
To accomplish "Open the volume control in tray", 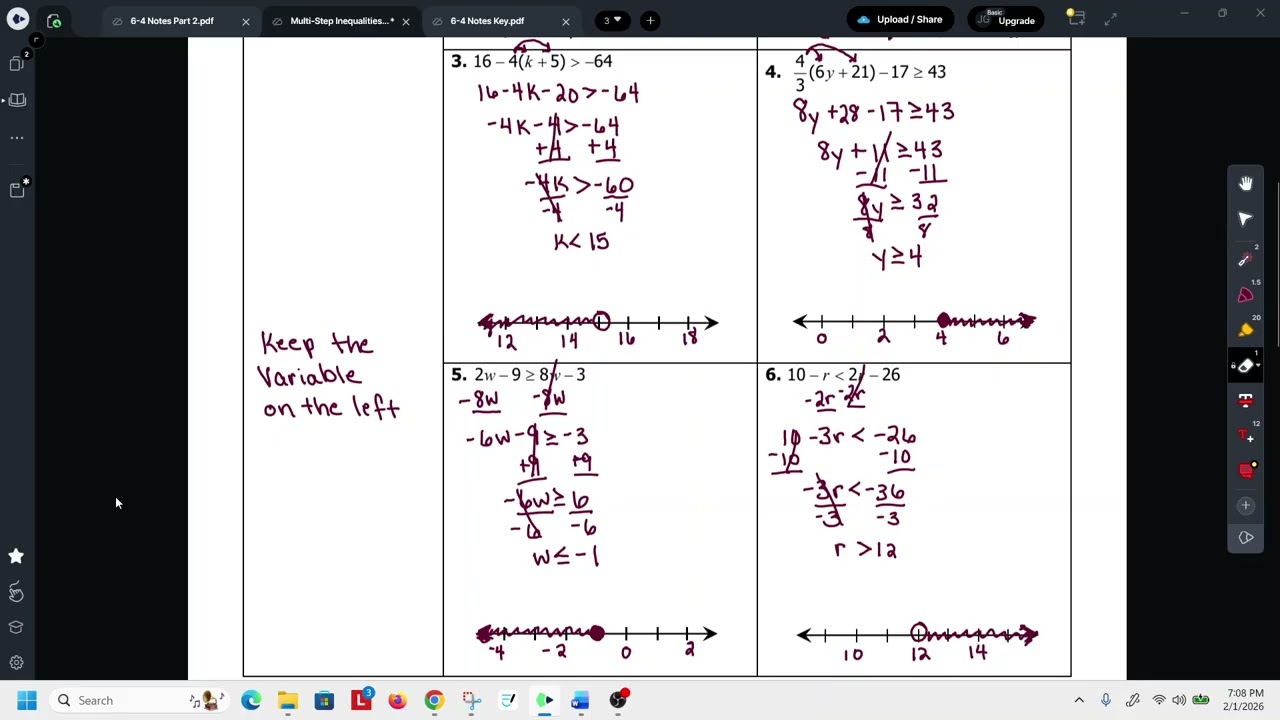I will (1180, 700).
